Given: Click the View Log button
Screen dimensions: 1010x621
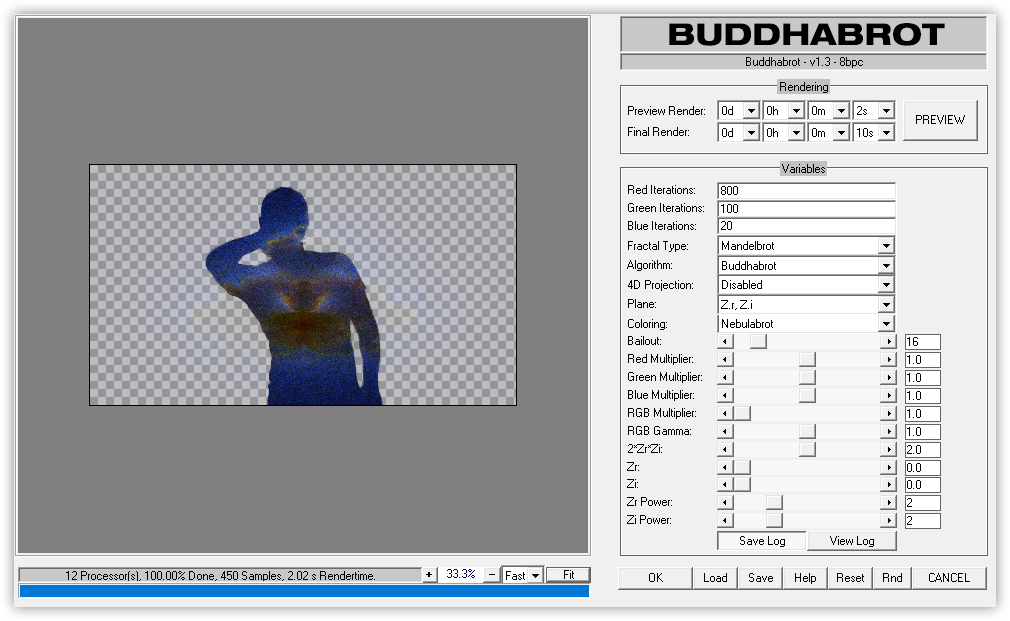Looking at the screenshot, I should pos(852,541).
